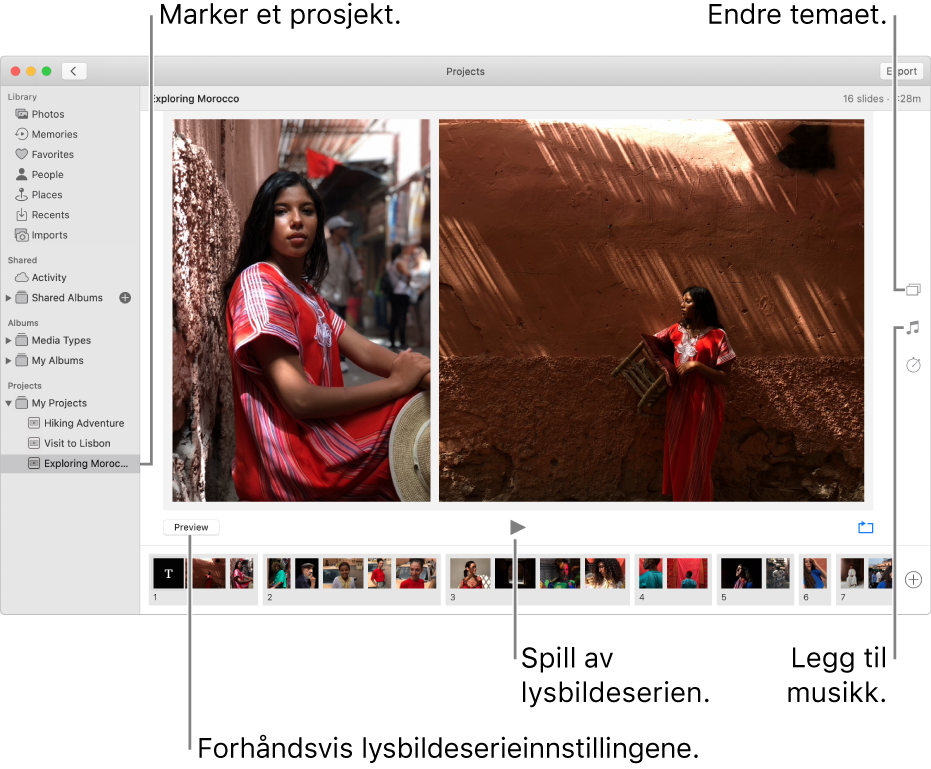
Task: Add a new shared album plus
Action: tap(125, 298)
